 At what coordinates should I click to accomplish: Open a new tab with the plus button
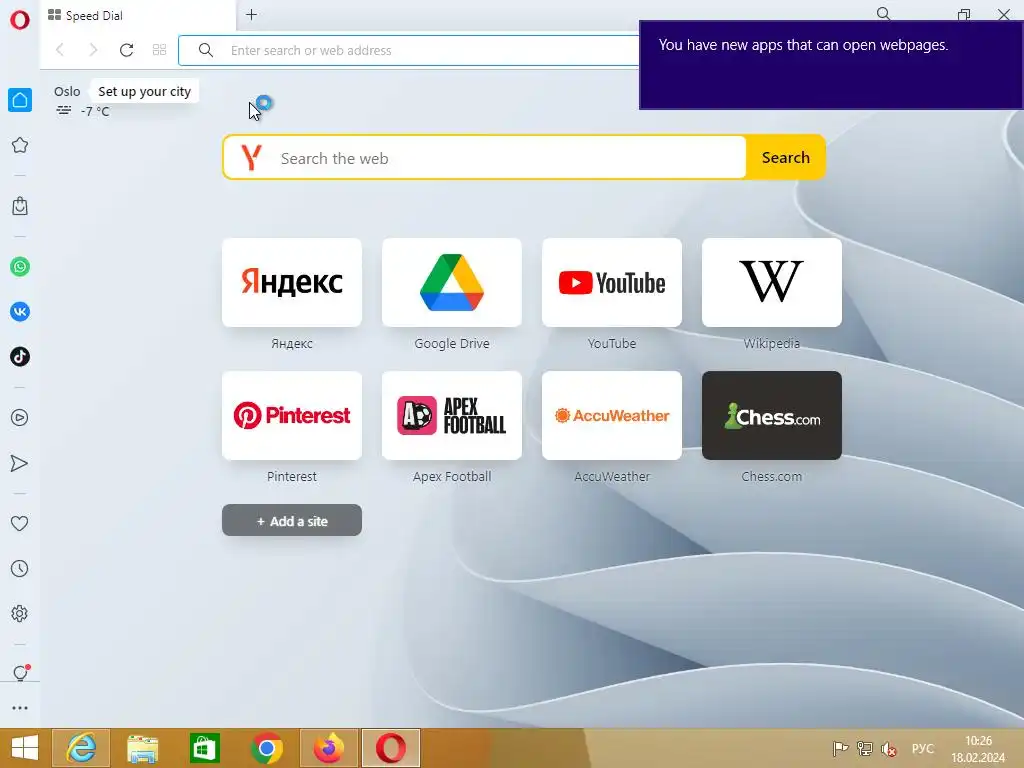(x=251, y=14)
